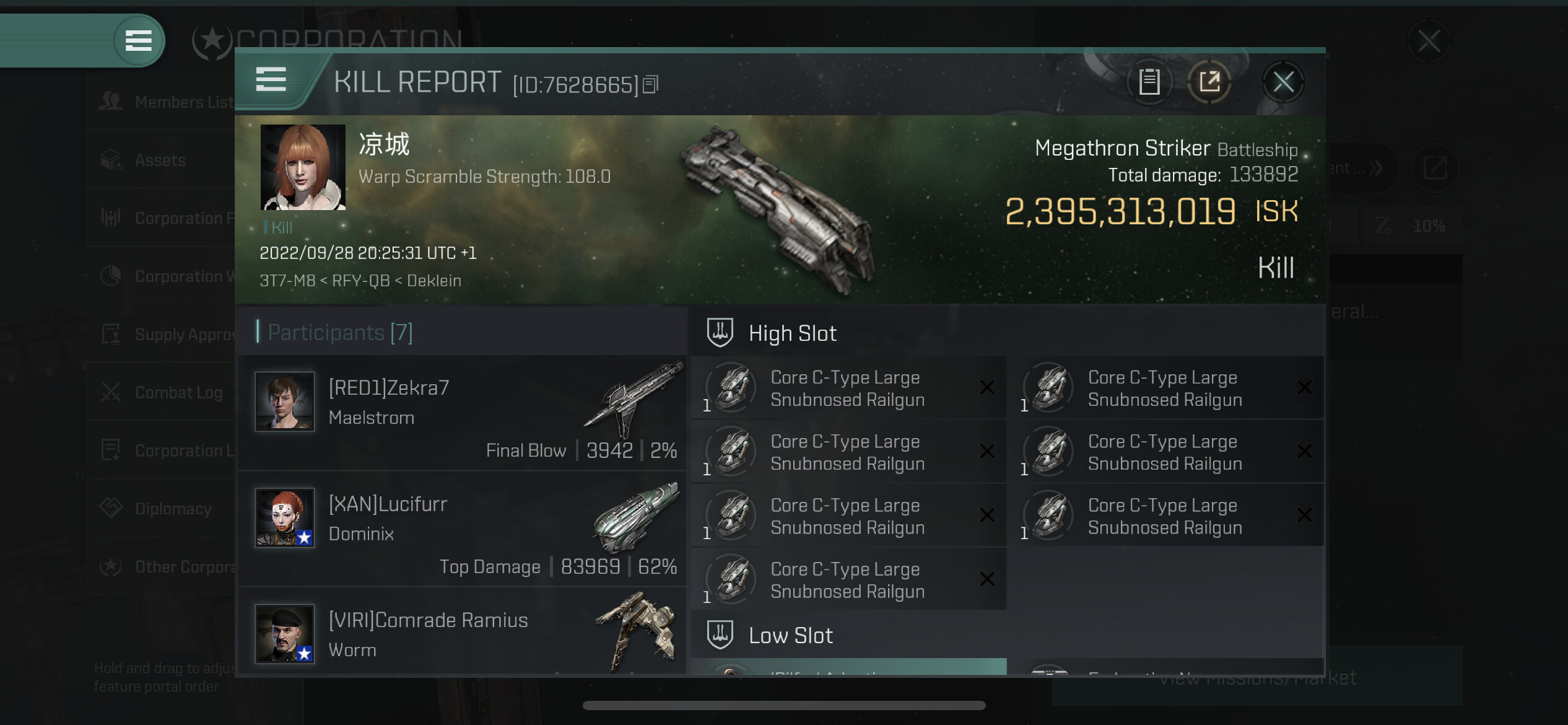Open Lucifurr participant entry

click(463, 529)
